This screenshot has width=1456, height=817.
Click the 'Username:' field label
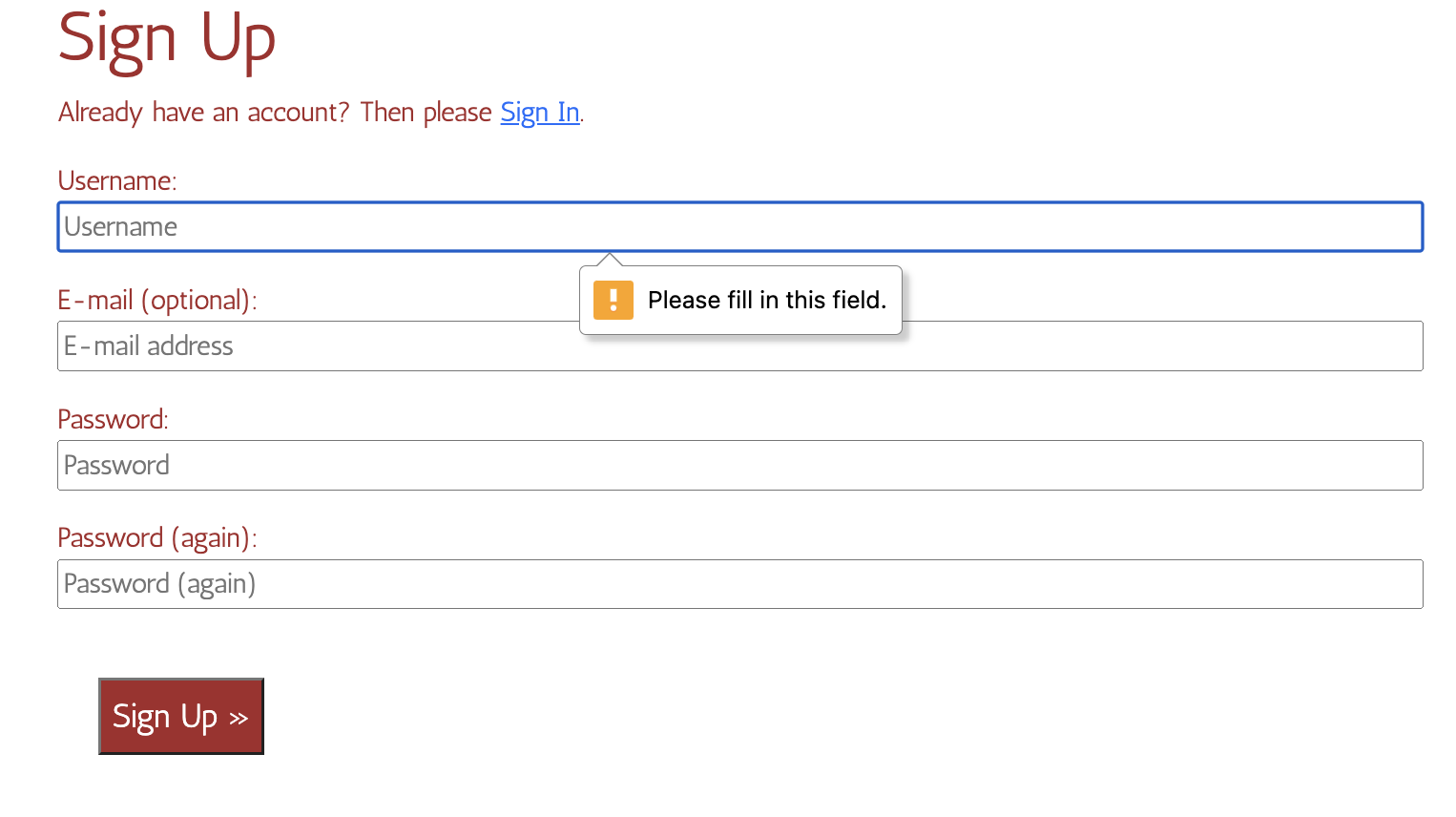tap(117, 181)
